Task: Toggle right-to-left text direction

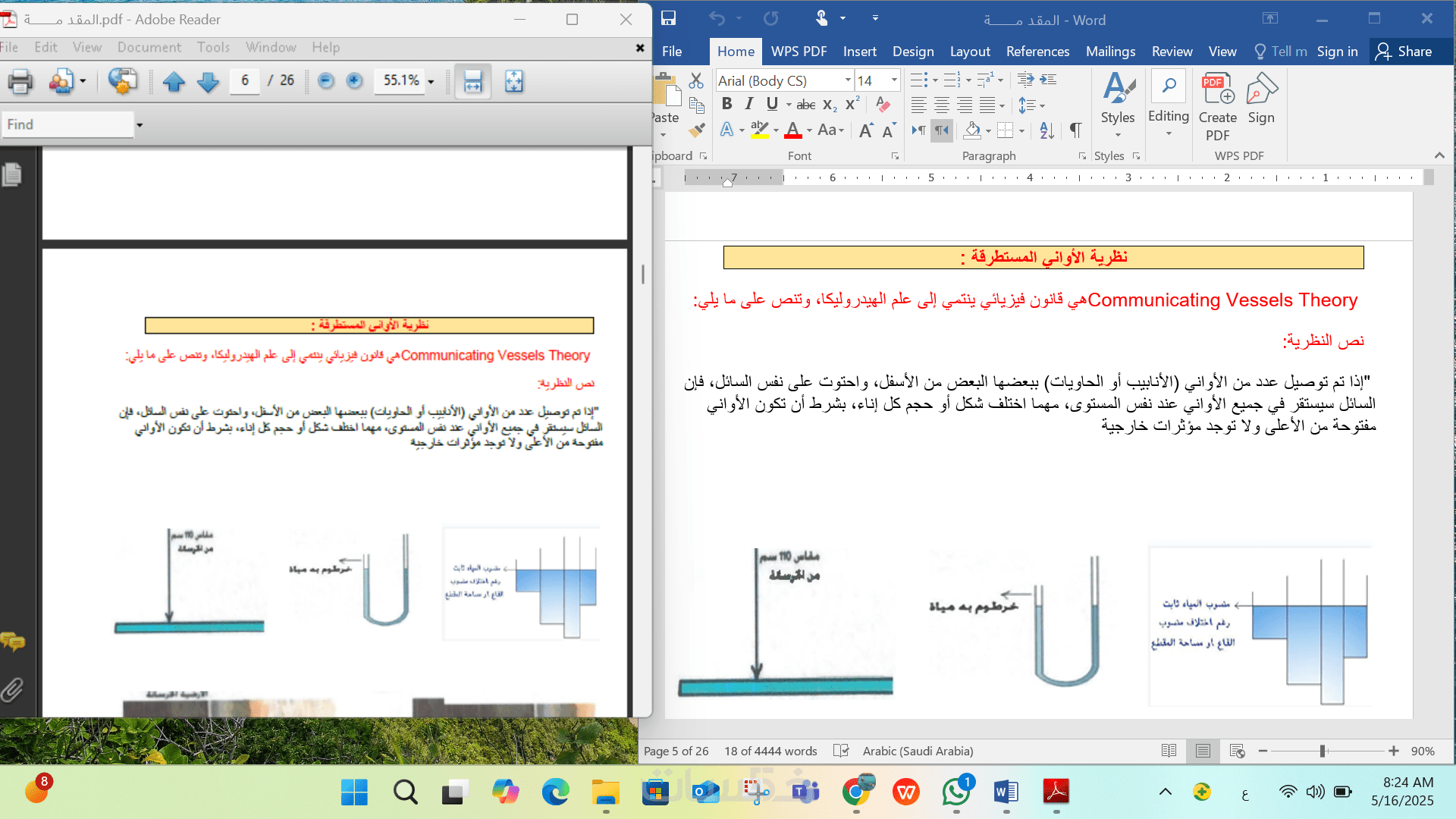Action: [941, 130]
